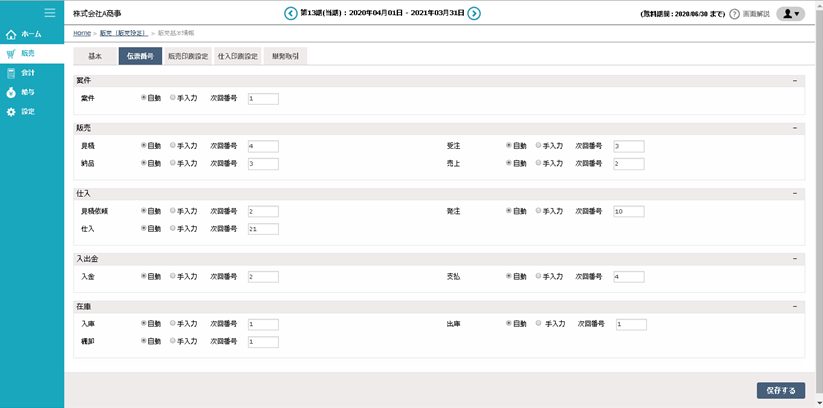Collapse the 在庫 section
The image size is (823, 408).
click(x=795, y=306)
